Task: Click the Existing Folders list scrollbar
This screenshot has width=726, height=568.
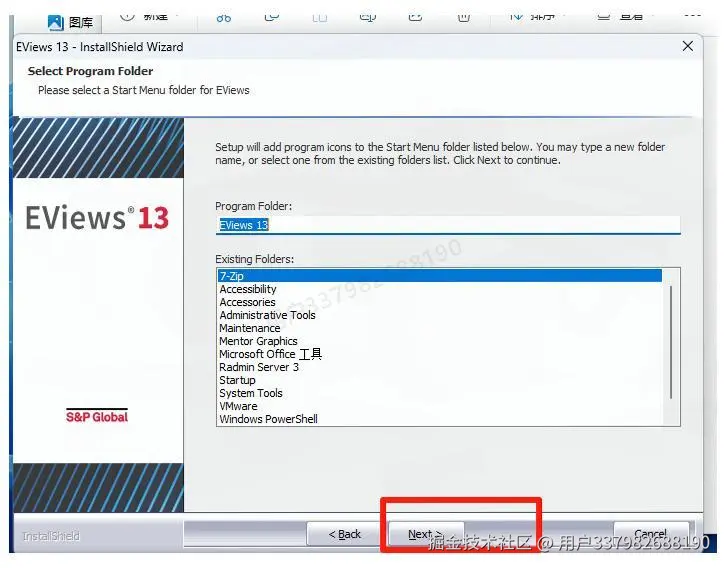Action: [671, 343]
